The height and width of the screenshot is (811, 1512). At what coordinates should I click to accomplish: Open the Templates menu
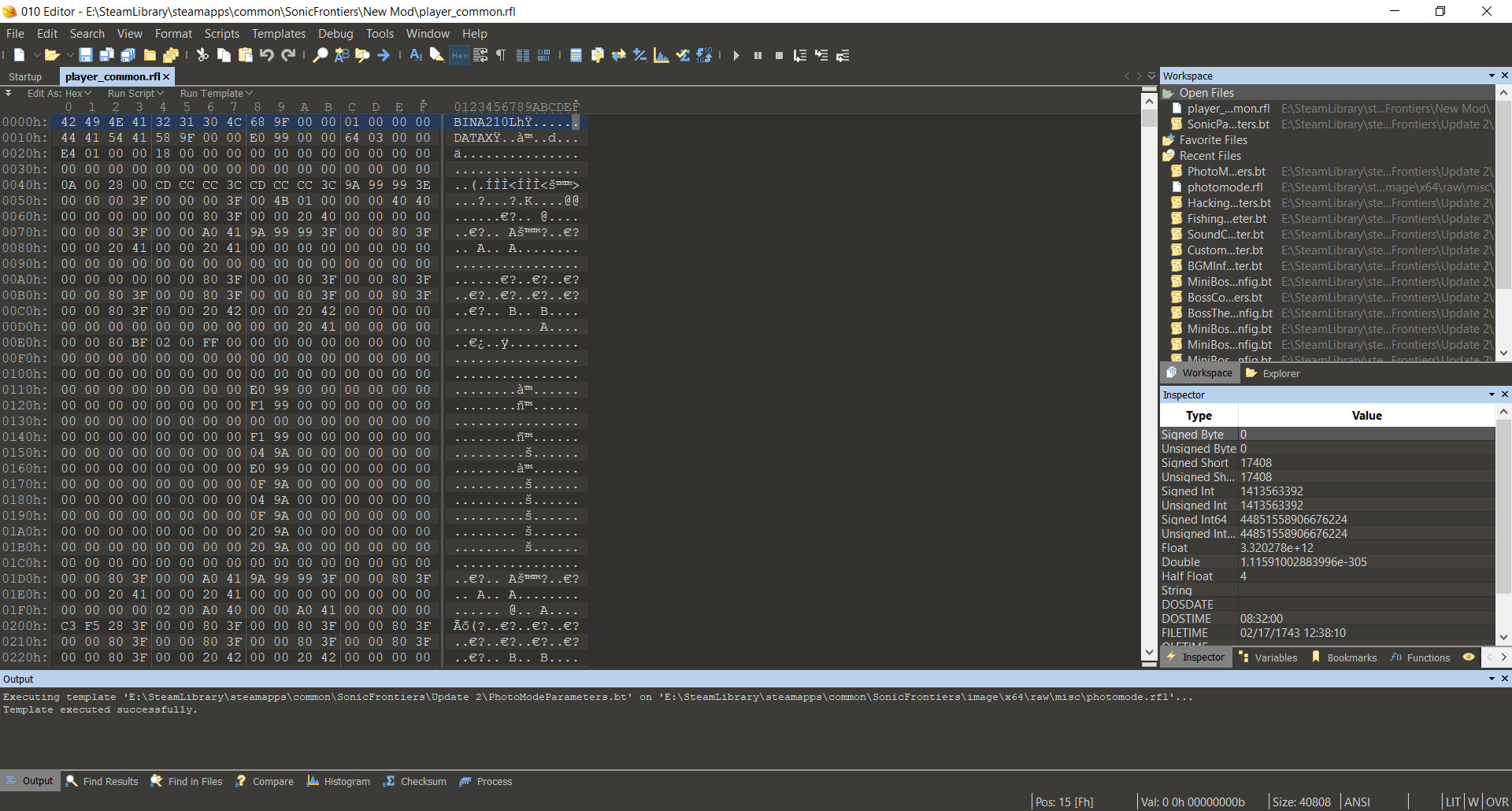coord(278,33)
